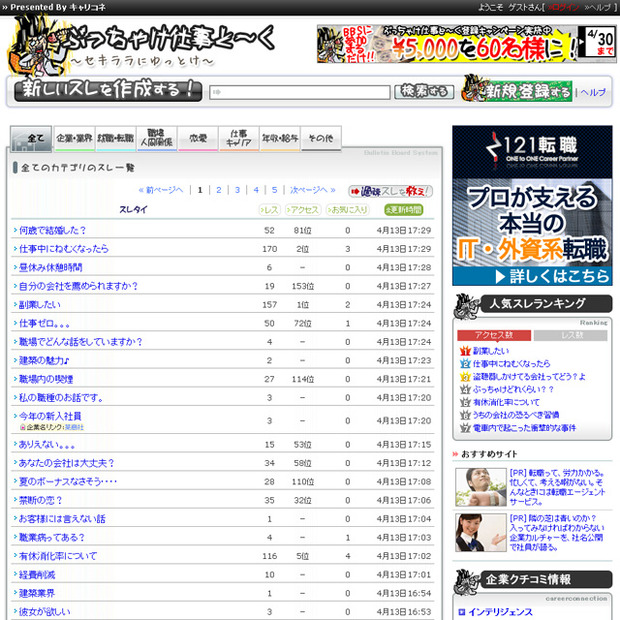
Task: Switch to the 就職・転職 tab
Action: 115,139
